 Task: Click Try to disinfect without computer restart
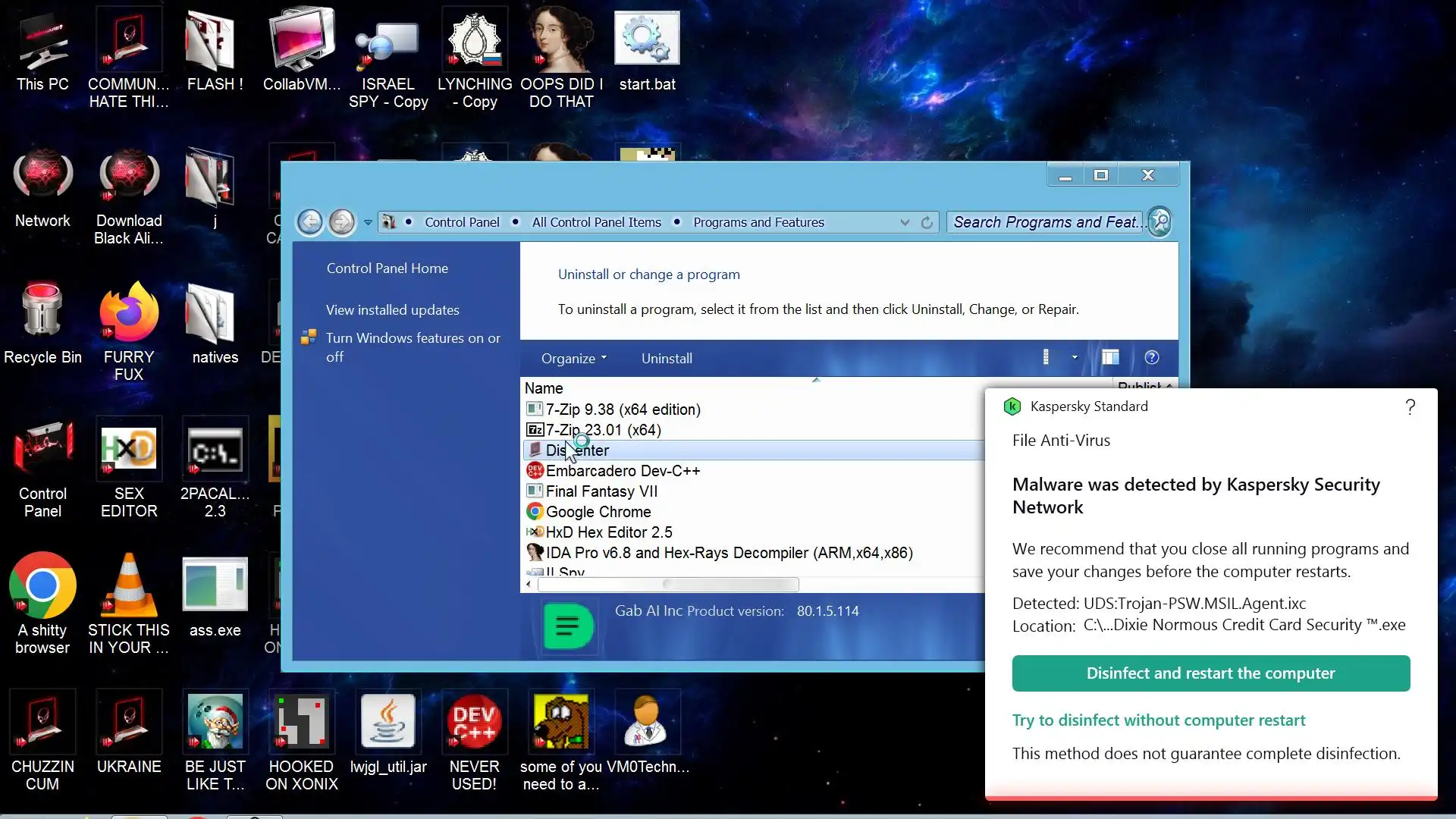(1158, 720)
